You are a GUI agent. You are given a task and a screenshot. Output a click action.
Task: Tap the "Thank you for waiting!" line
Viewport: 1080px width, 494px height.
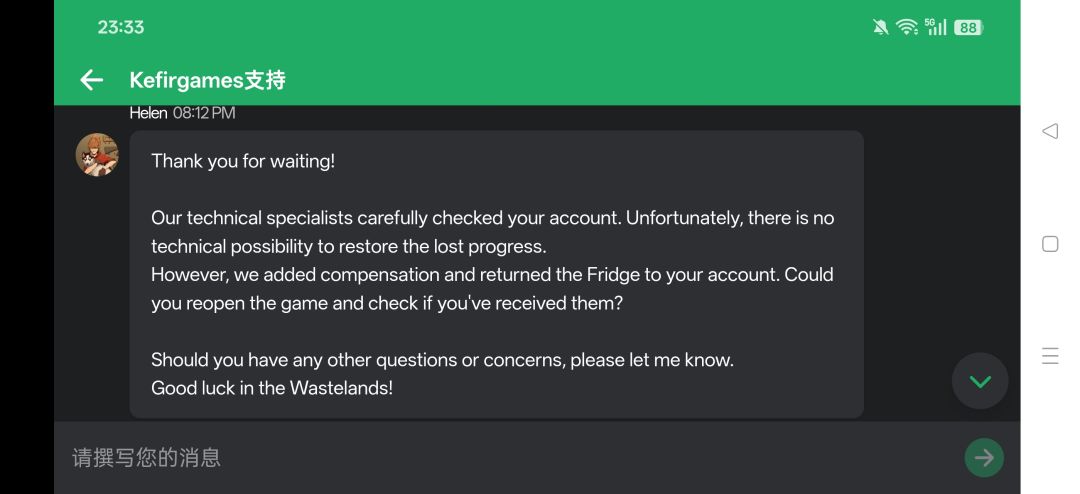tap(243, 161)
